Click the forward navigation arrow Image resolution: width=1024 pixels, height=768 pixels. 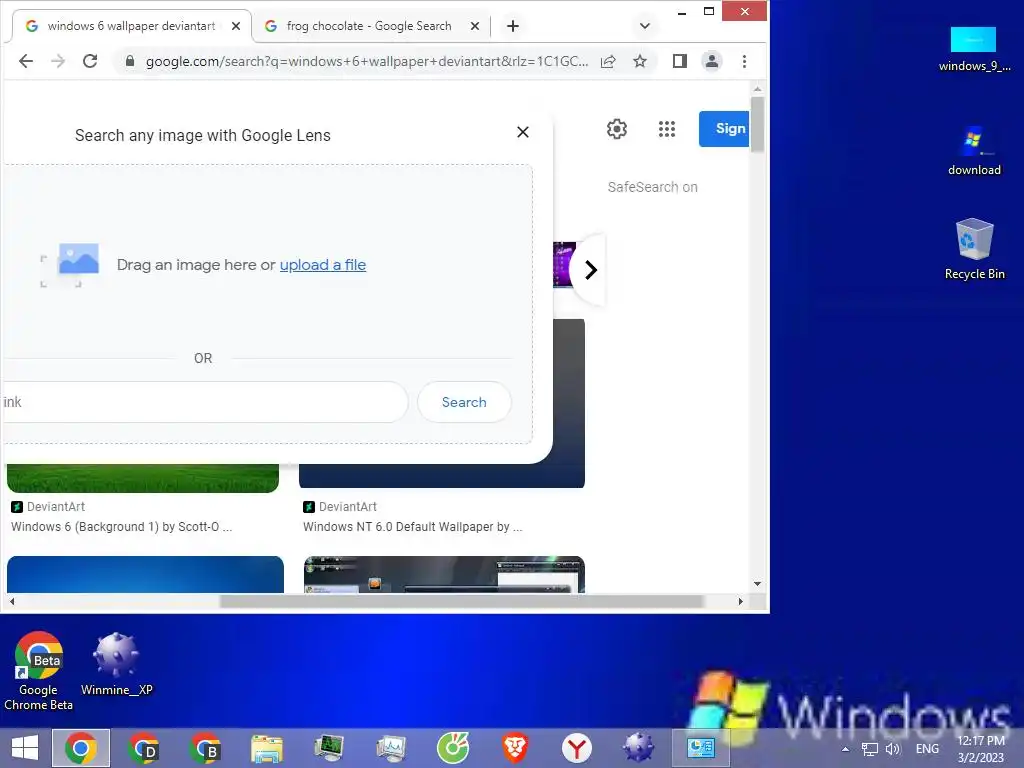click(58, 61)
